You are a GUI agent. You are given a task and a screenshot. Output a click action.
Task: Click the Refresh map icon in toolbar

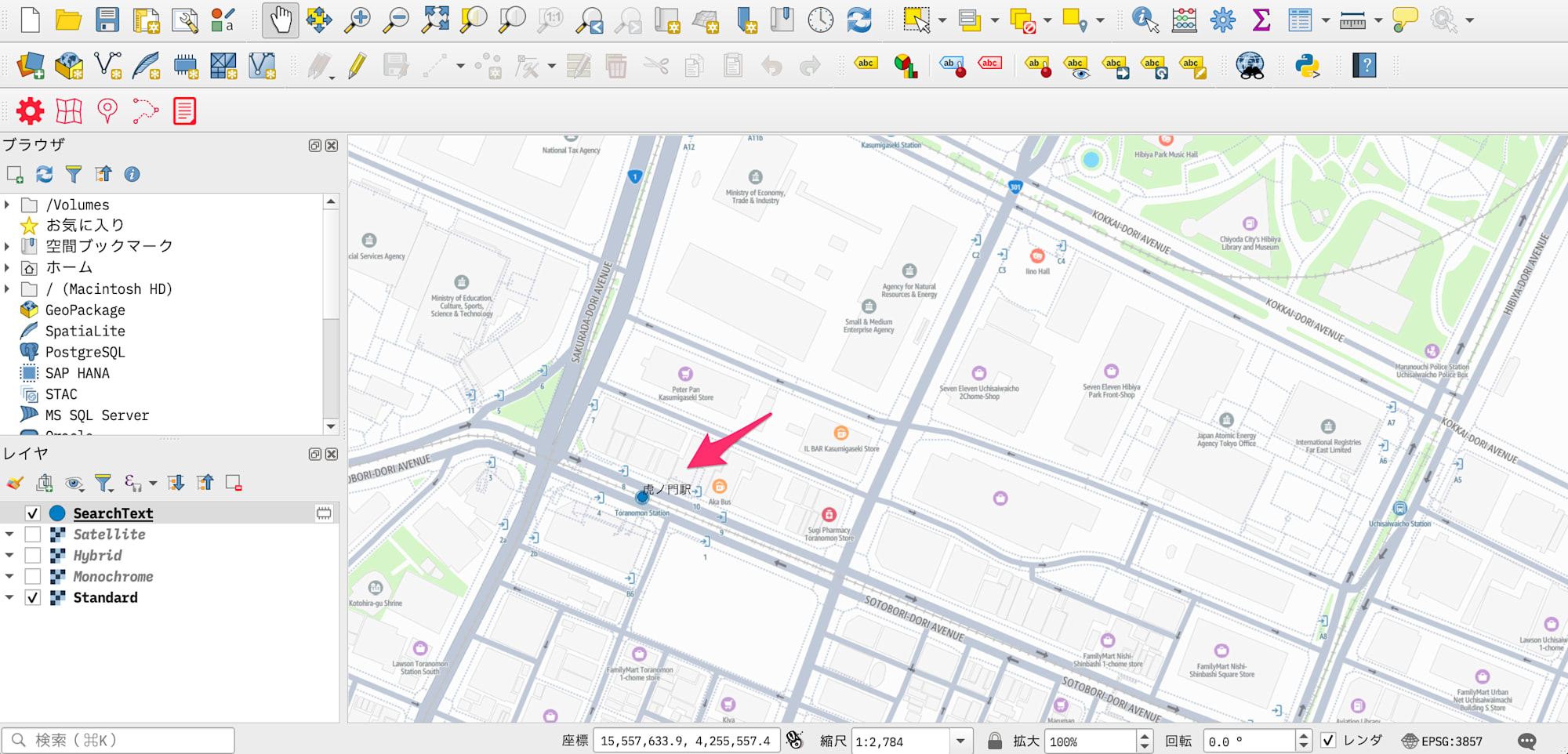click(x=859, y=20)
